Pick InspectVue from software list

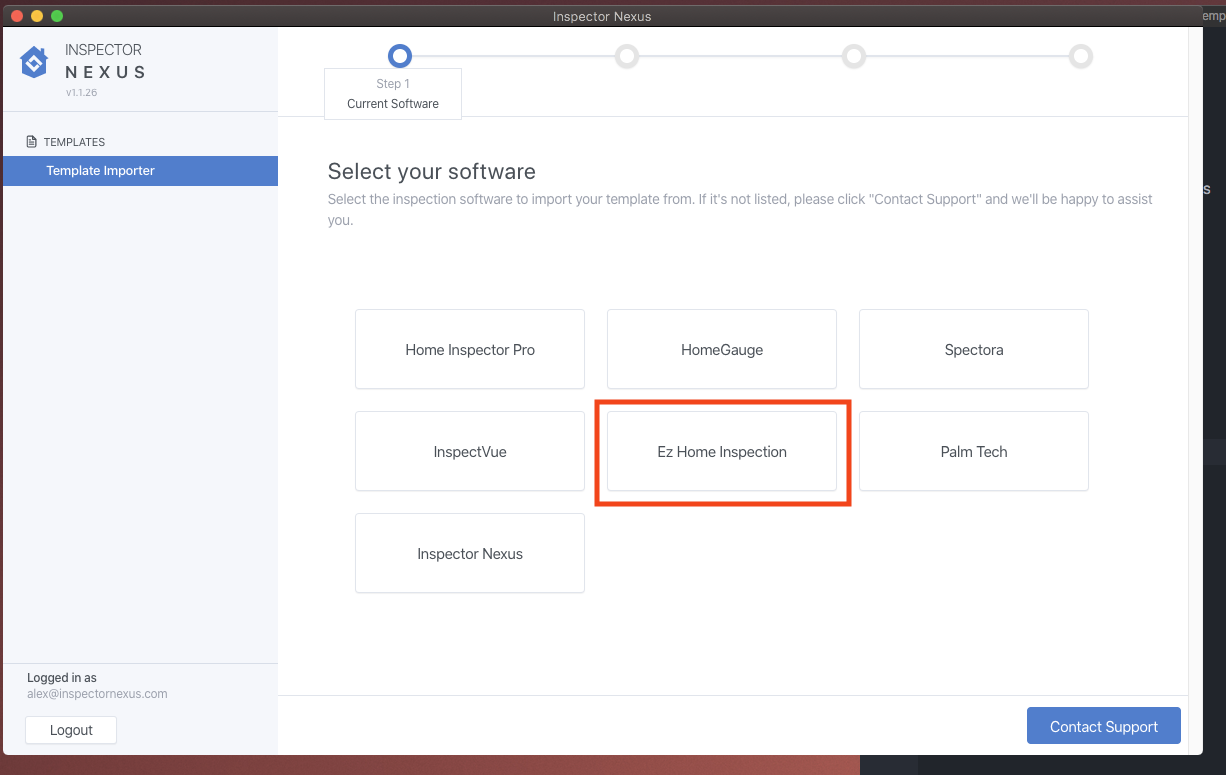coord(470,452)
